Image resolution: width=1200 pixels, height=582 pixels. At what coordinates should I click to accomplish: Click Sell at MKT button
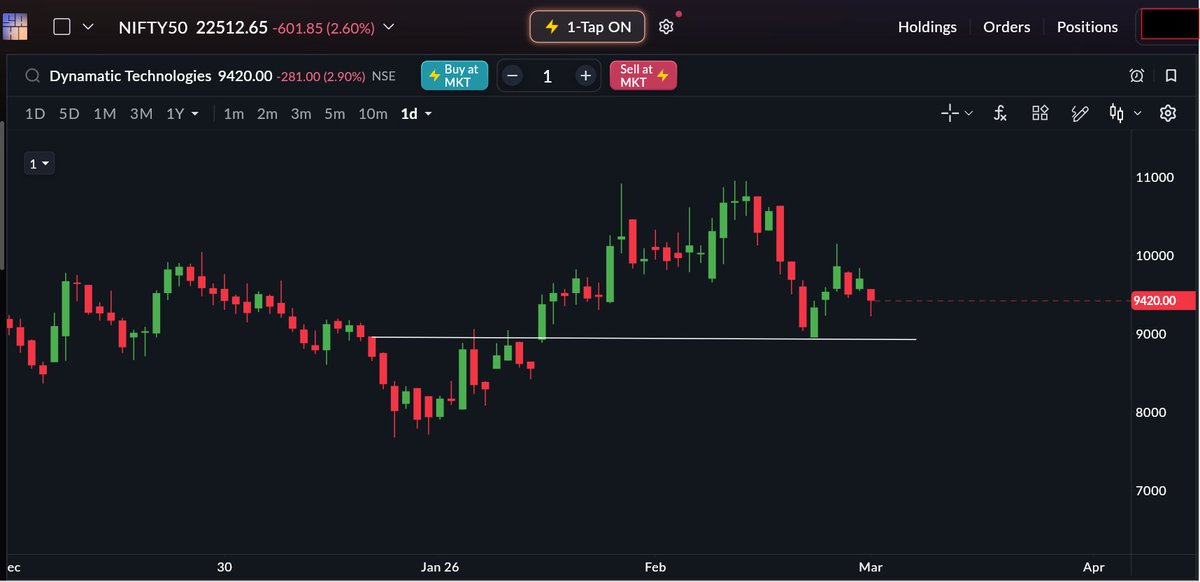point(643,76)
